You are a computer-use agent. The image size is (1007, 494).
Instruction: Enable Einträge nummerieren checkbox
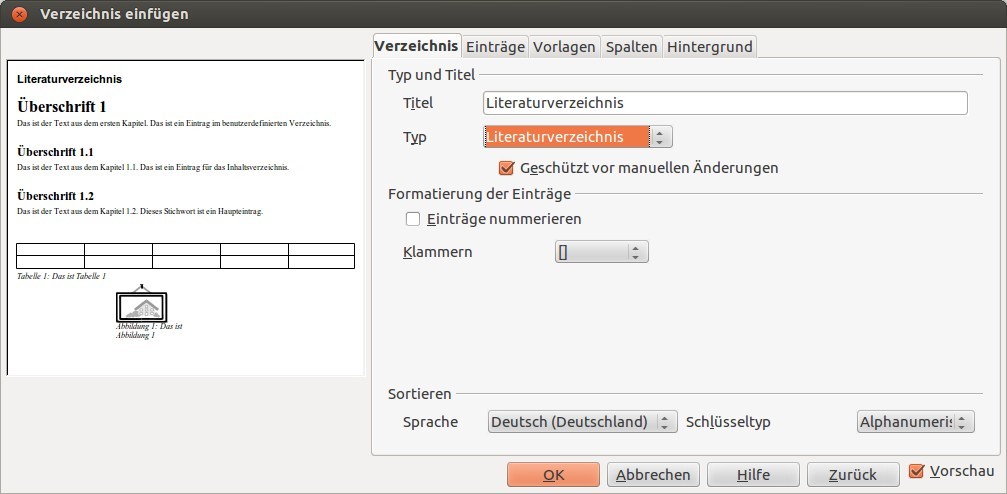[413, 219]
